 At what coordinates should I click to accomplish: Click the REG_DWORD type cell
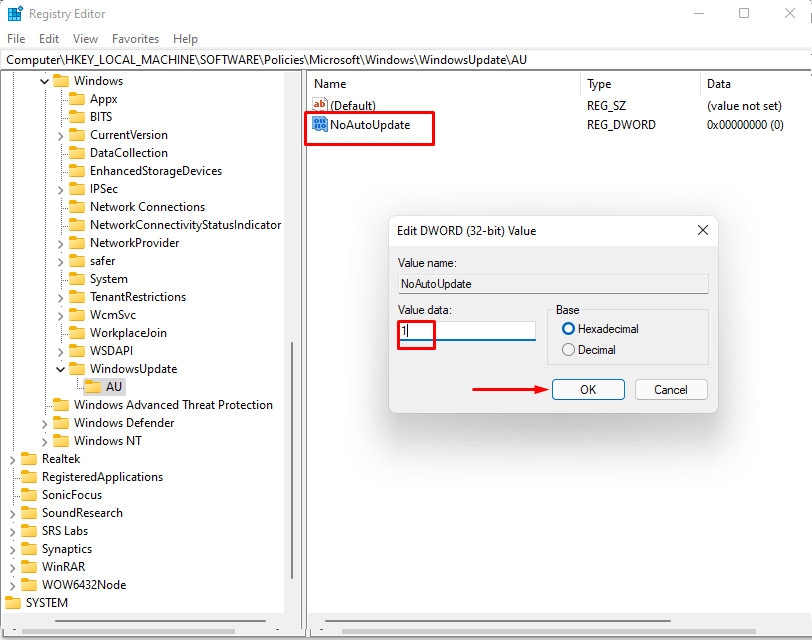[x=621, y=125]
